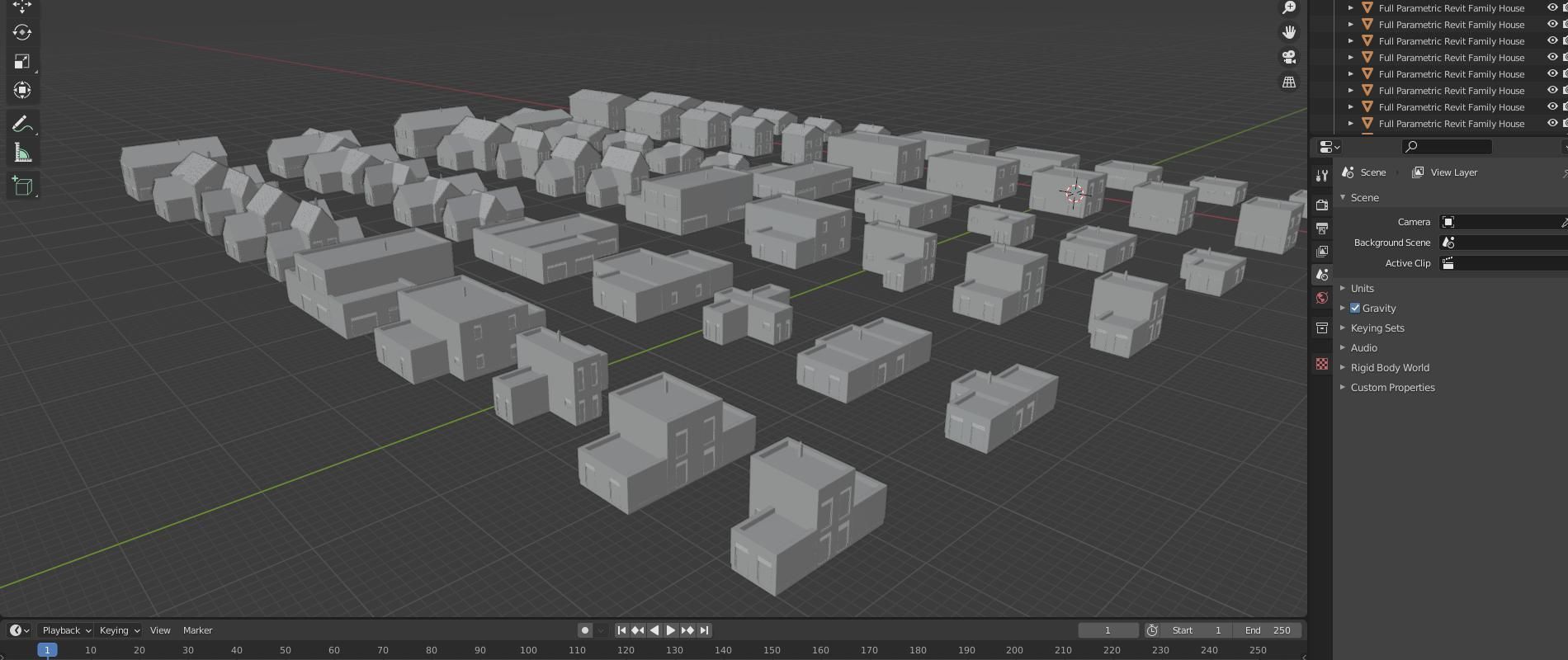Jump to previous keyframe

638,630
